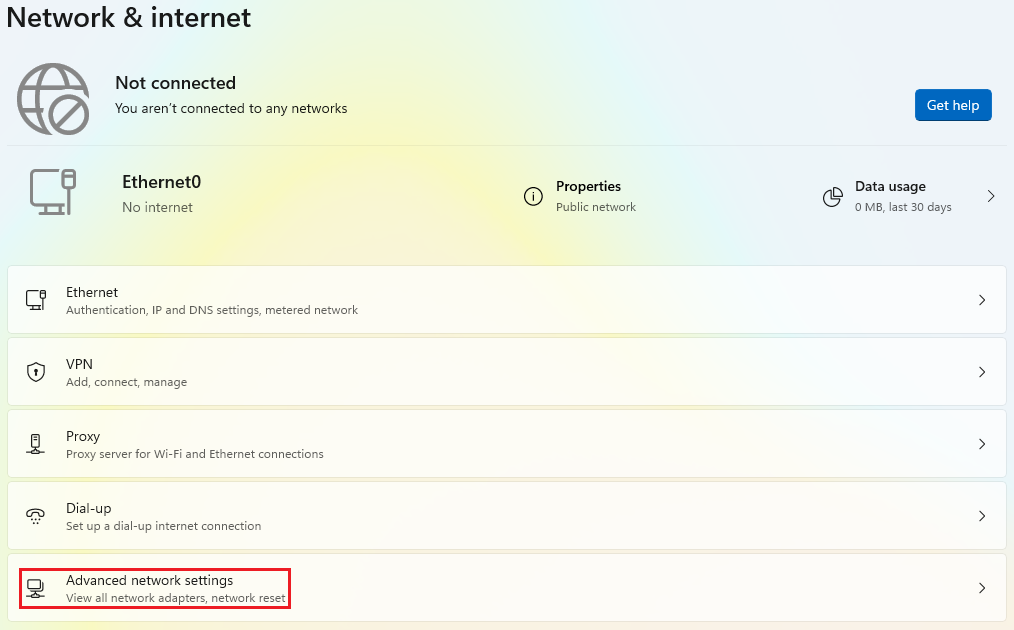
Task: Expand the Ethernet settings row chevron
Action: (x=981, y=299)
